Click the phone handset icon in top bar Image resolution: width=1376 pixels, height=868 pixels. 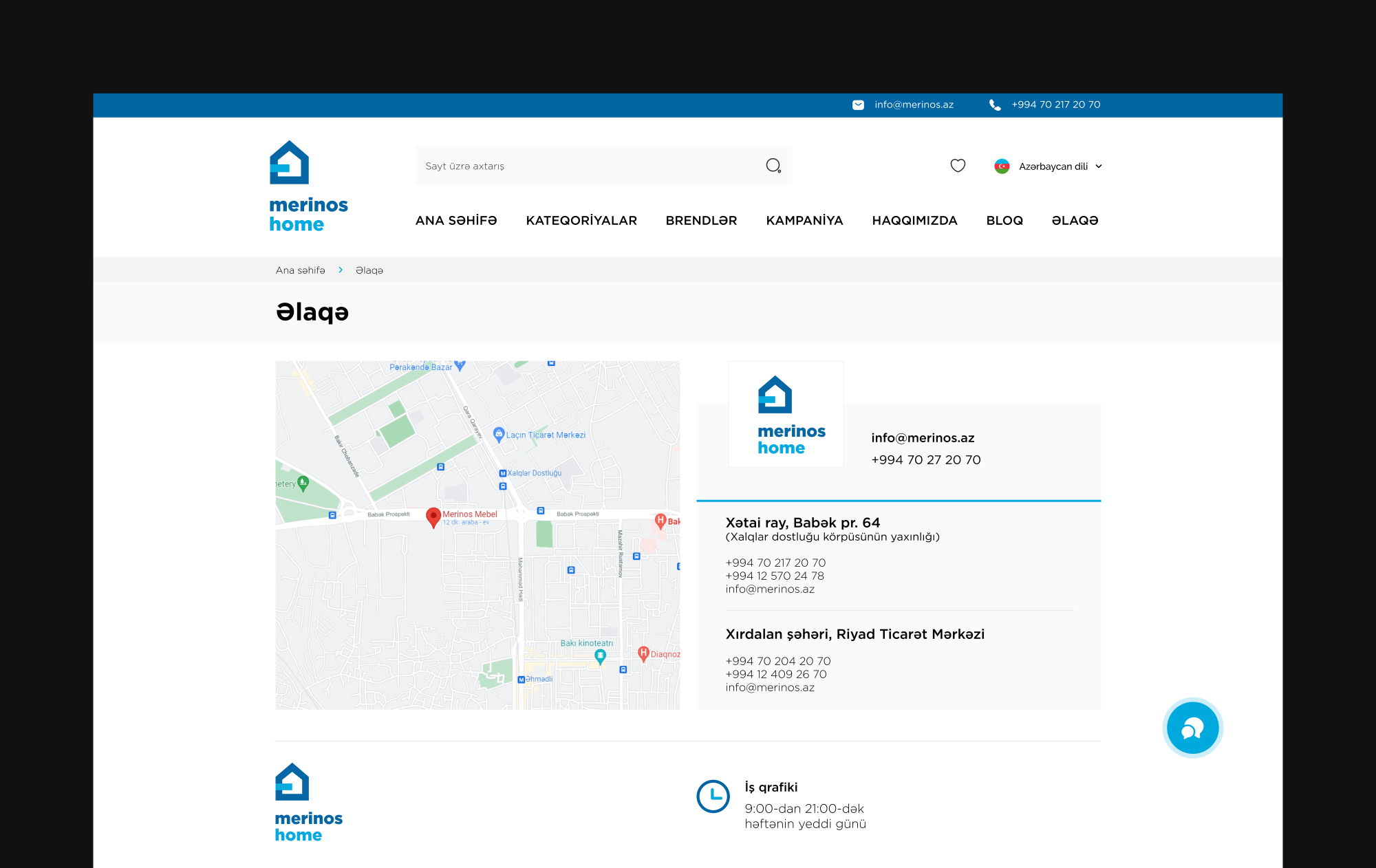coord(995,105)
